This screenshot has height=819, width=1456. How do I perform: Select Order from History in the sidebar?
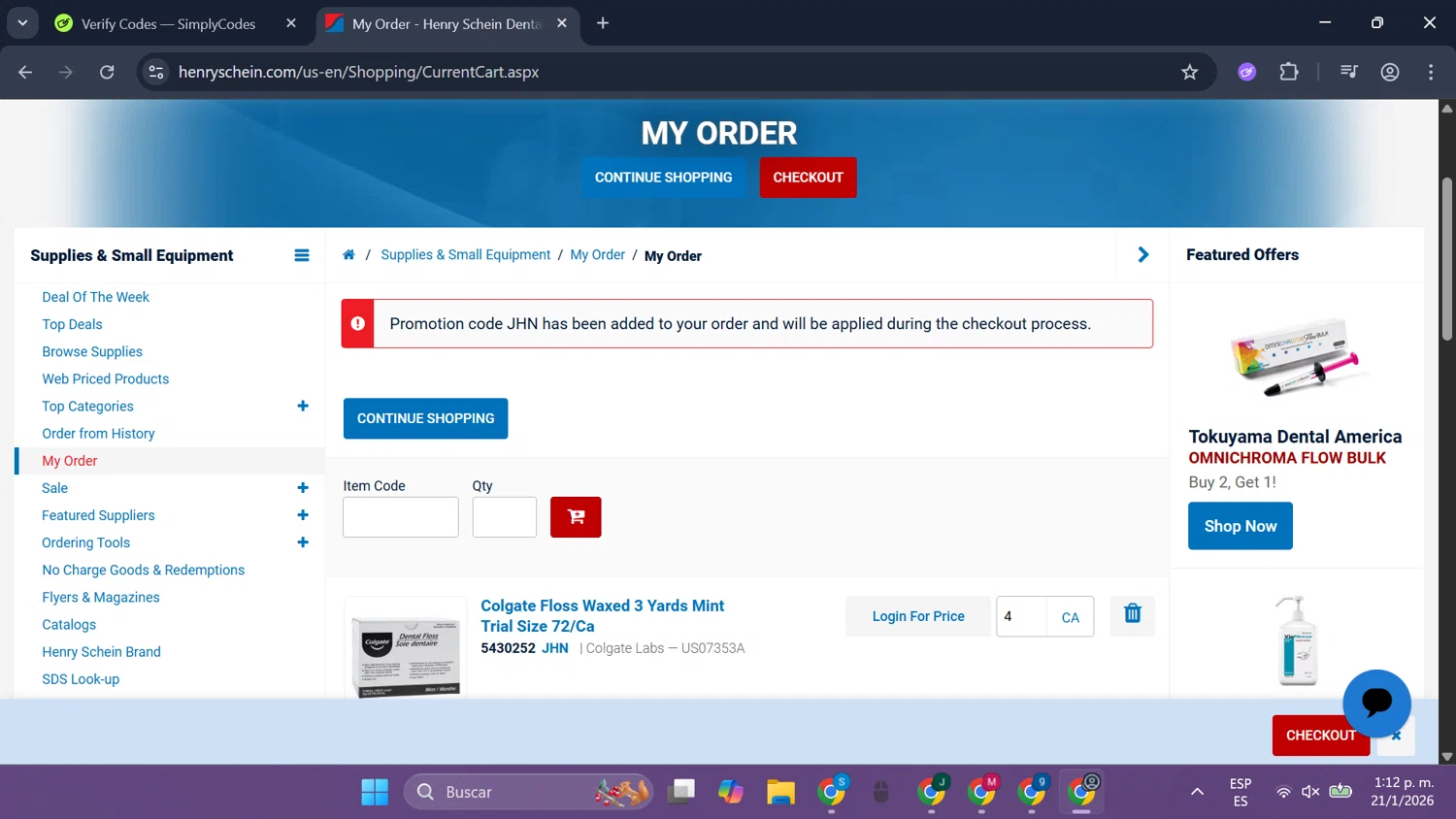(x=98, y=434)
